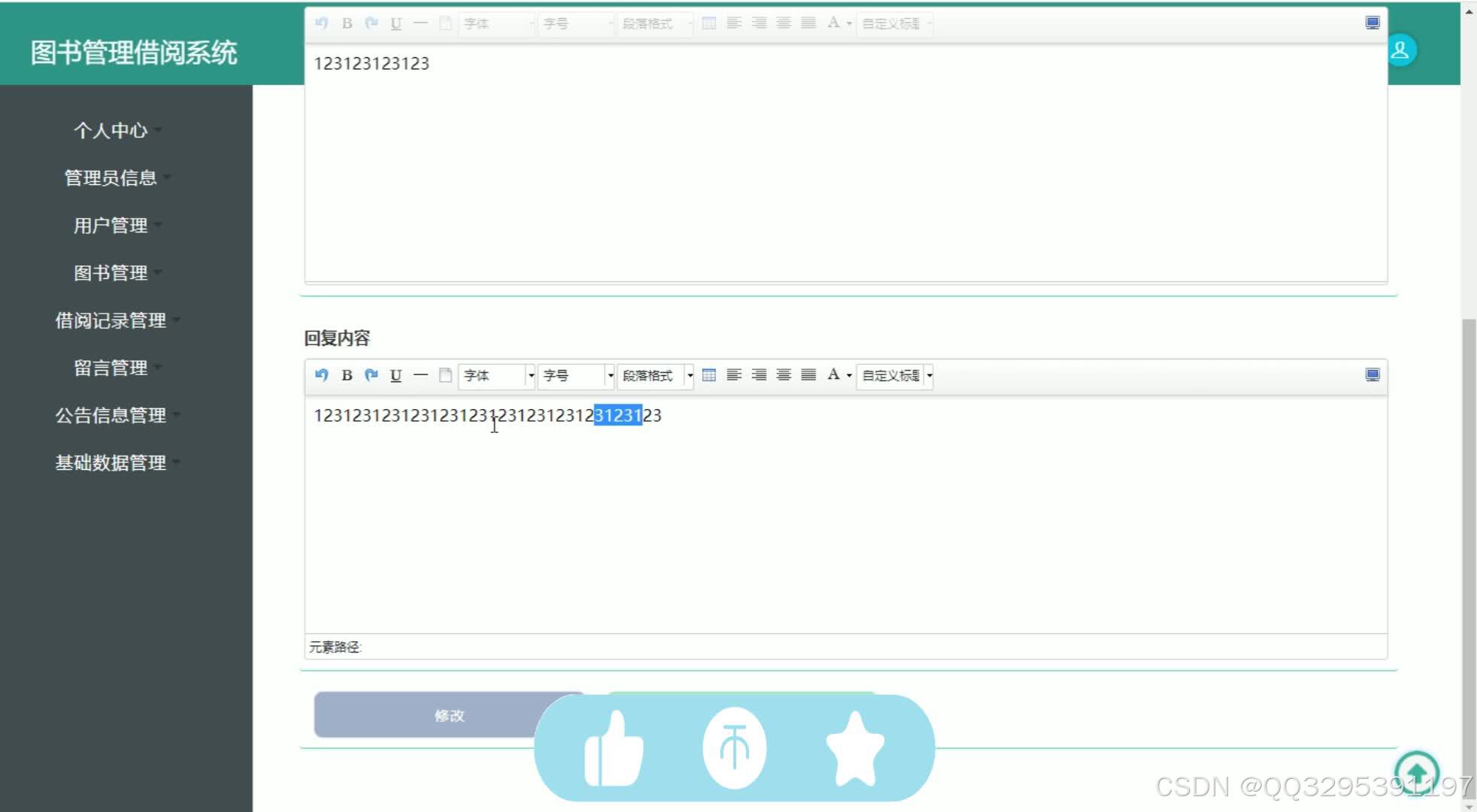The height and width of the screenshot is (812, 1477).
Task: Expand the 图书管理 sidebar menu
Action: [x=117, y=273]
